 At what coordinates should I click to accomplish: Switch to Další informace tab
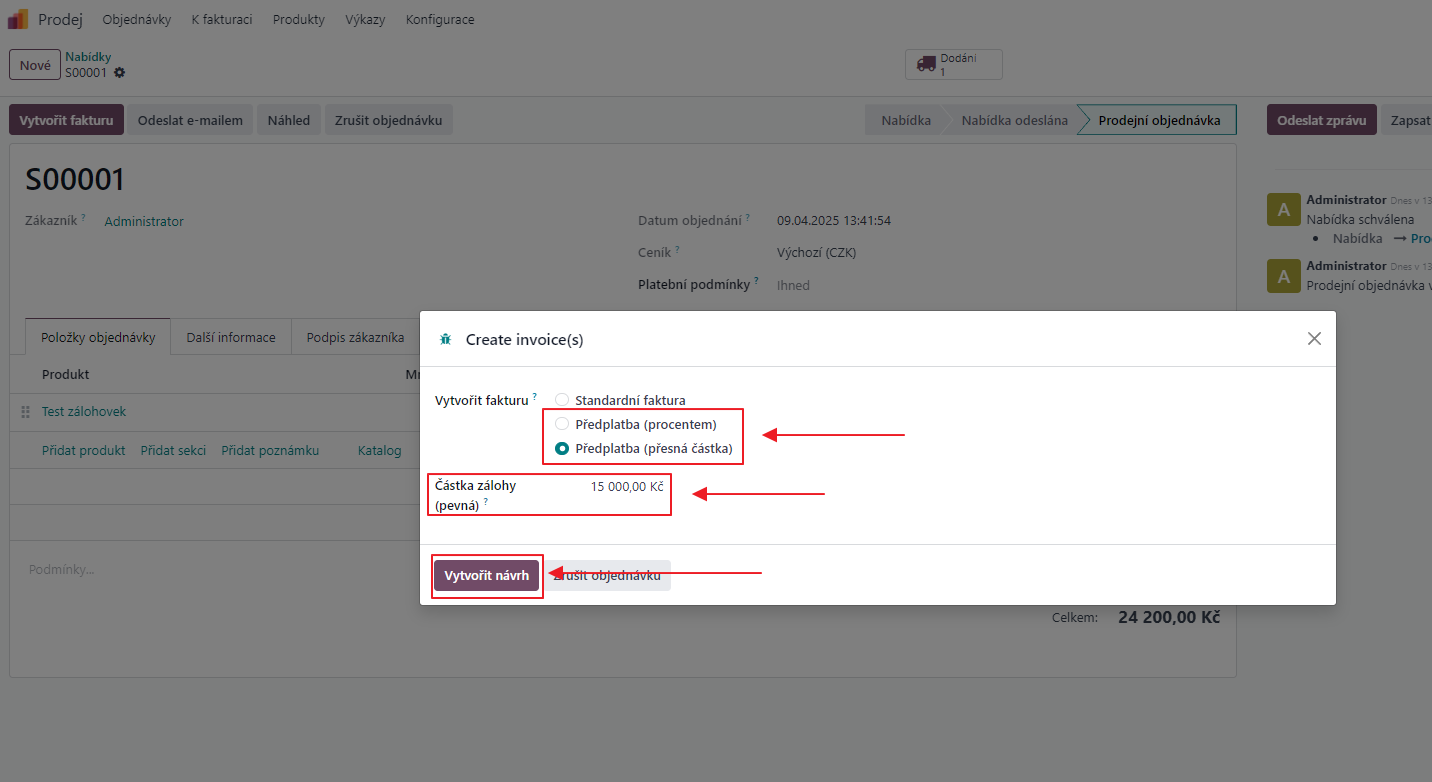(x=231, y=337)
